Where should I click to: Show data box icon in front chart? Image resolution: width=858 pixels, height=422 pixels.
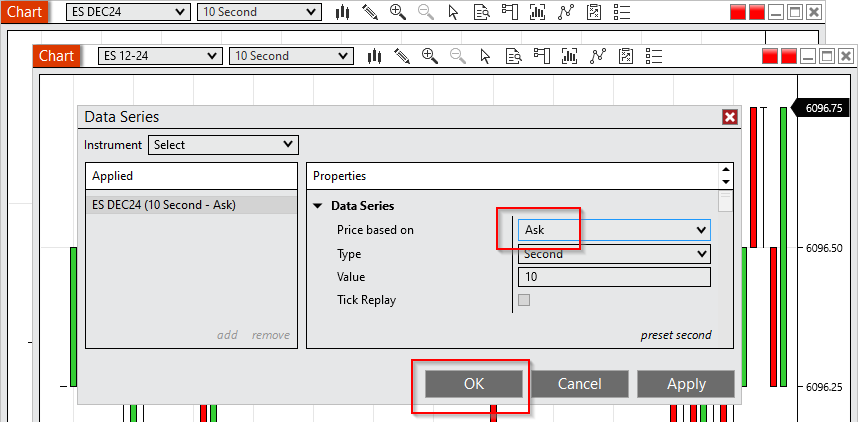[x=514, y=56]
